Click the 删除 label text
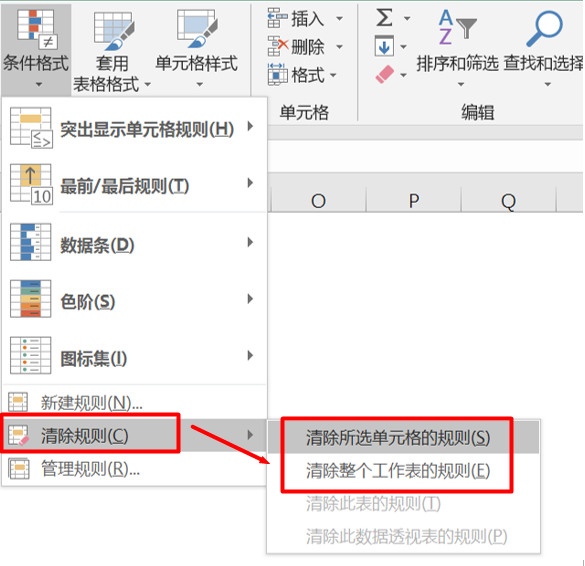Image resolution: width=585 pixels, height=566 pixels. click(307, 47)
